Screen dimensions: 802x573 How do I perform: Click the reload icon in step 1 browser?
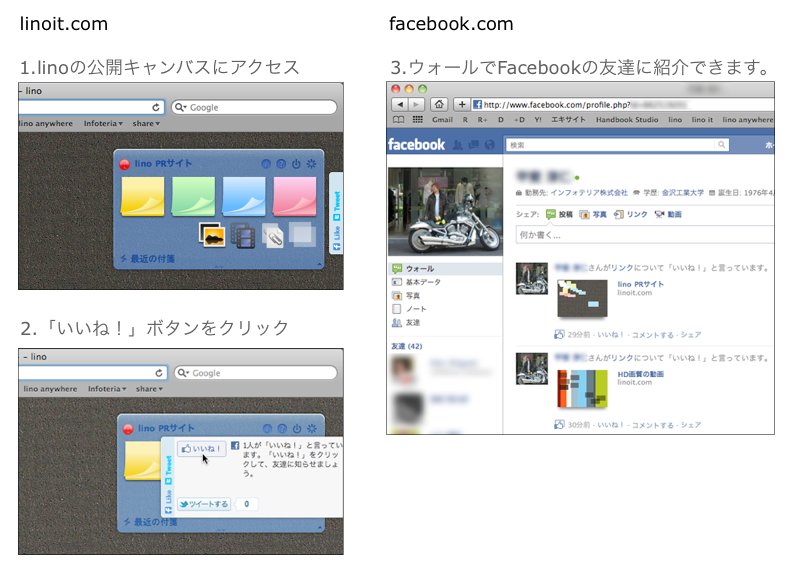(x=156, y=107)
